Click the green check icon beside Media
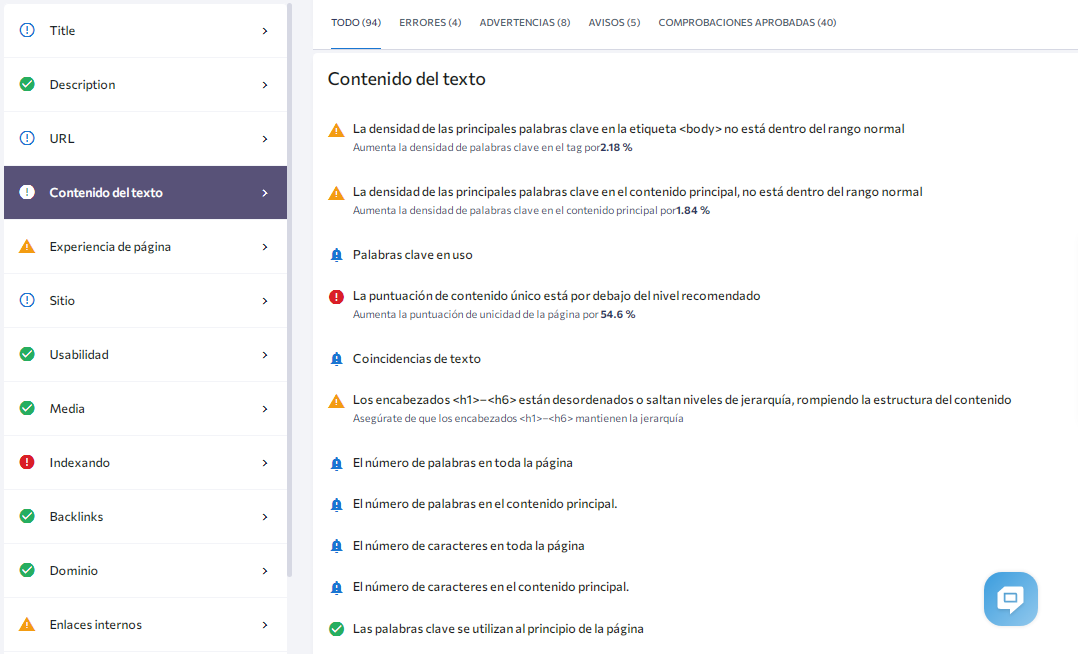 [x=27, y=408]
